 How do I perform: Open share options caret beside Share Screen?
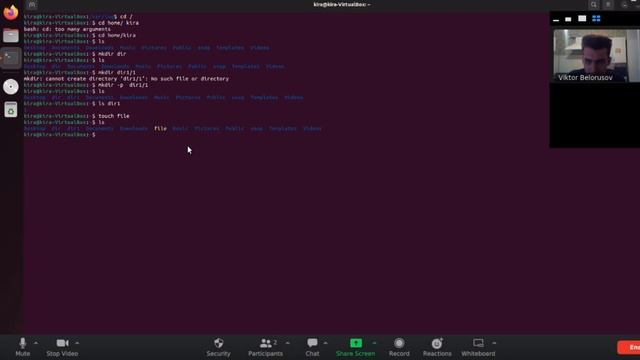tap(374, 343)
